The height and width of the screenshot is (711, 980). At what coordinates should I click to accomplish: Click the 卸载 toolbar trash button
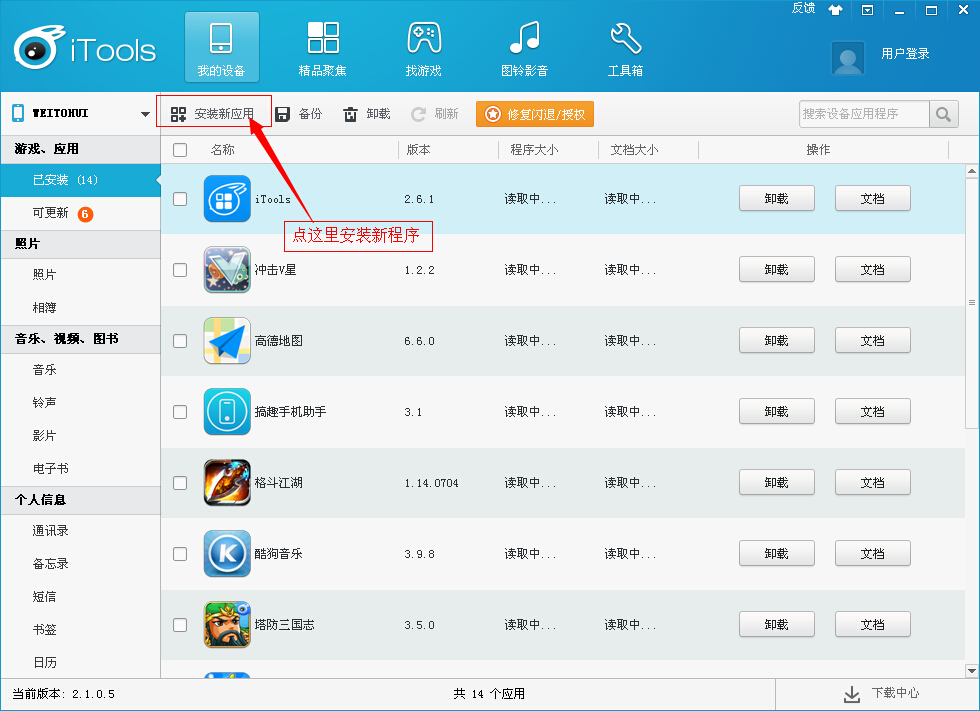click(367, 114)
